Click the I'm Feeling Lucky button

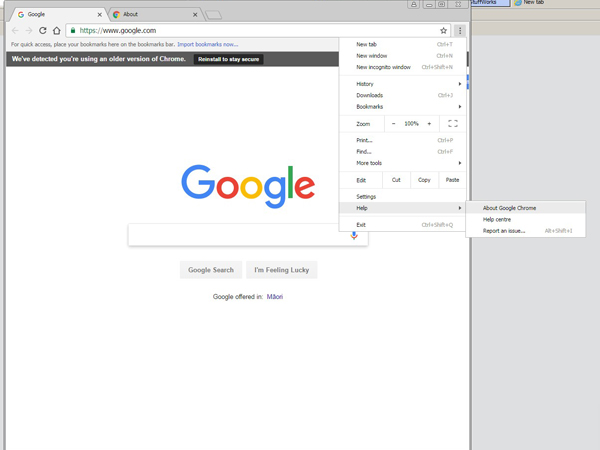click(x=282, y=270)
